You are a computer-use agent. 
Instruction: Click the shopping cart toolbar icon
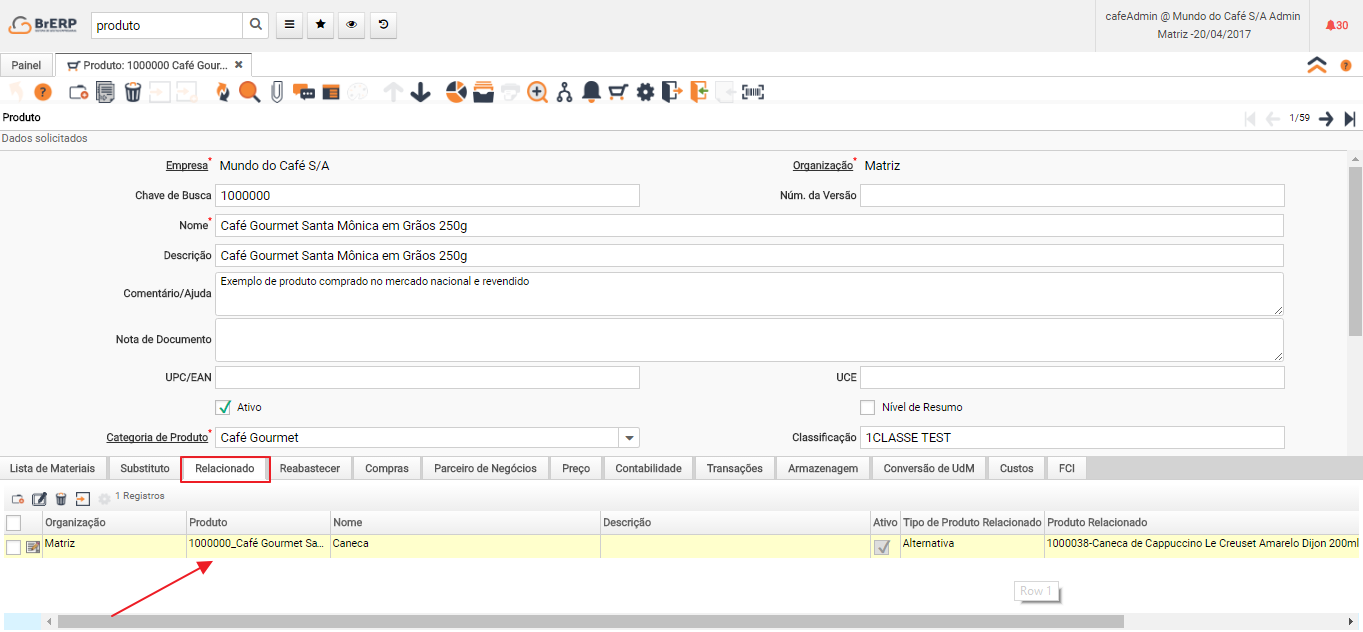(618, 92)
